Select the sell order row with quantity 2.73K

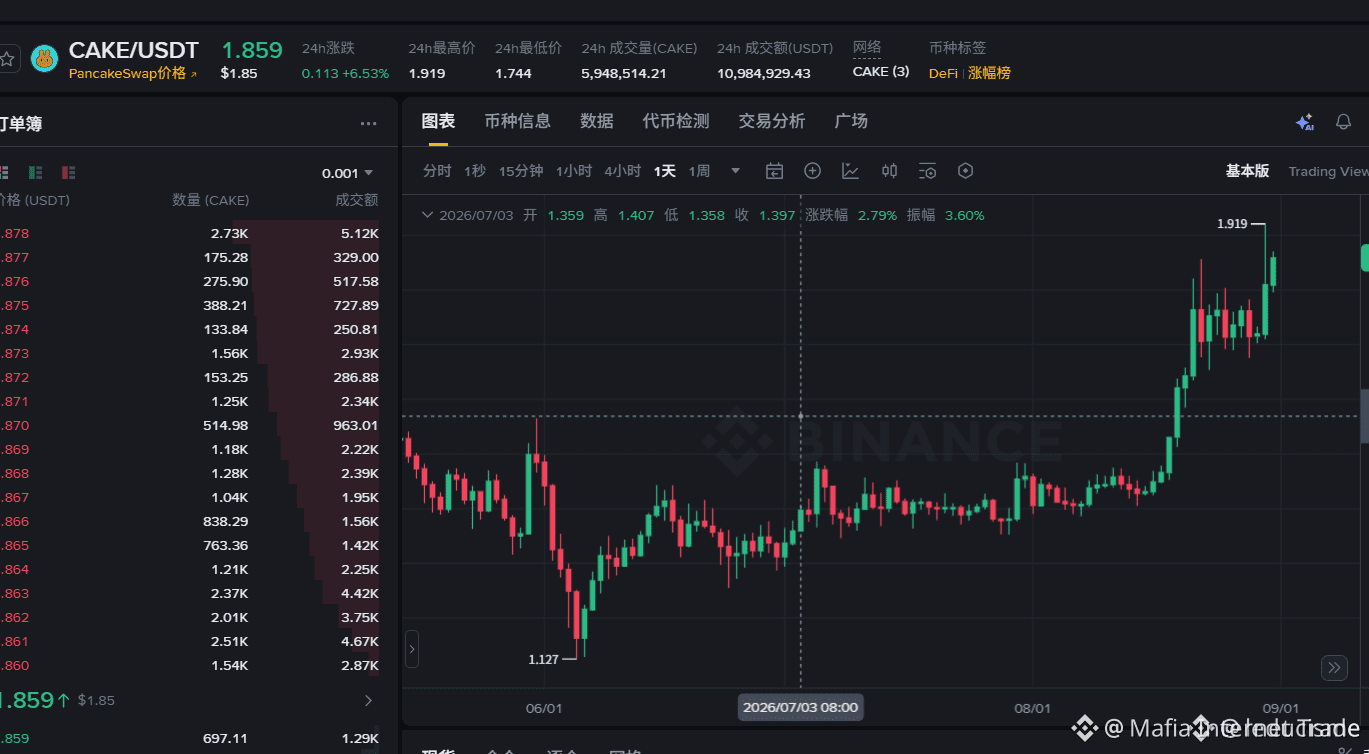[x=190, y=233]
